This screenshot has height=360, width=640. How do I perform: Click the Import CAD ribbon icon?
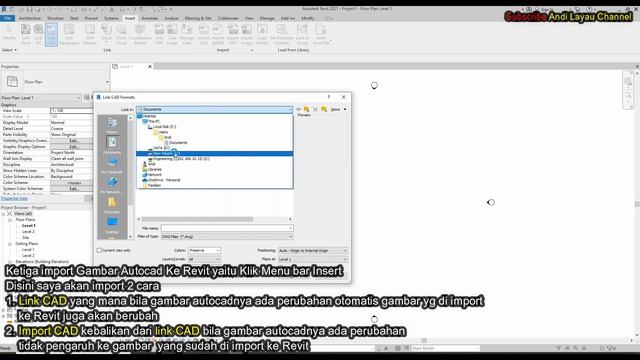pos(203,34)
